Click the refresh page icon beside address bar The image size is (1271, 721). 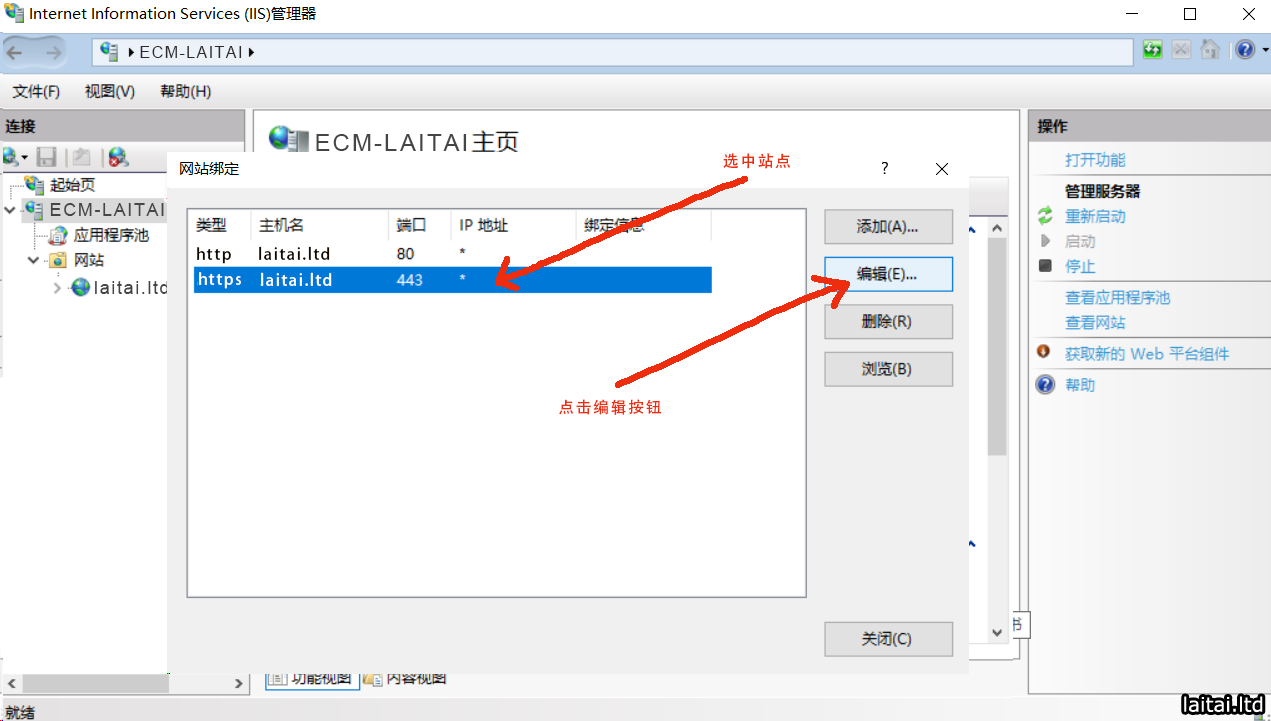click(1153, 49)
